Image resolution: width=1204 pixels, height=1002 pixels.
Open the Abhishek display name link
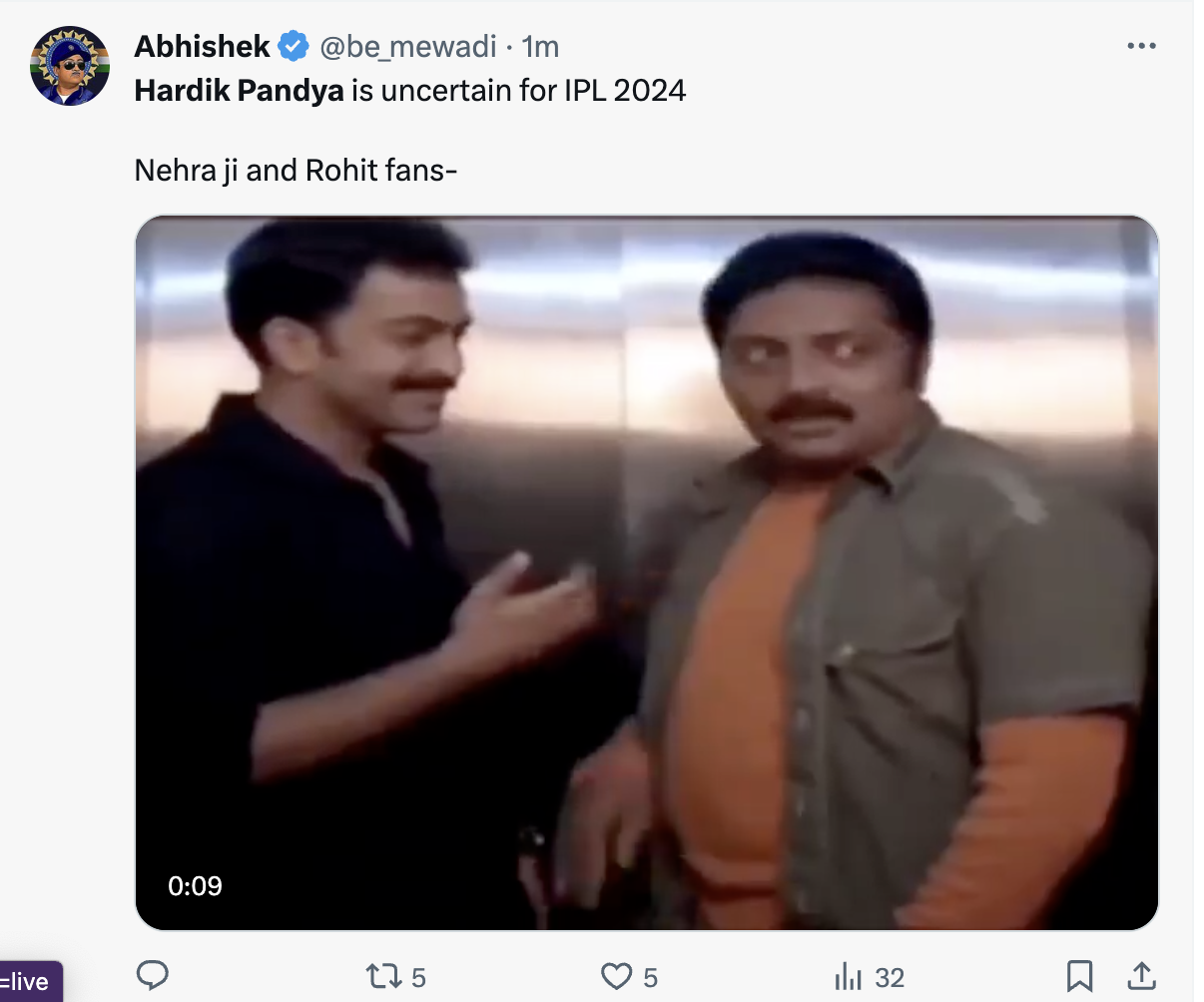point(202,47)
